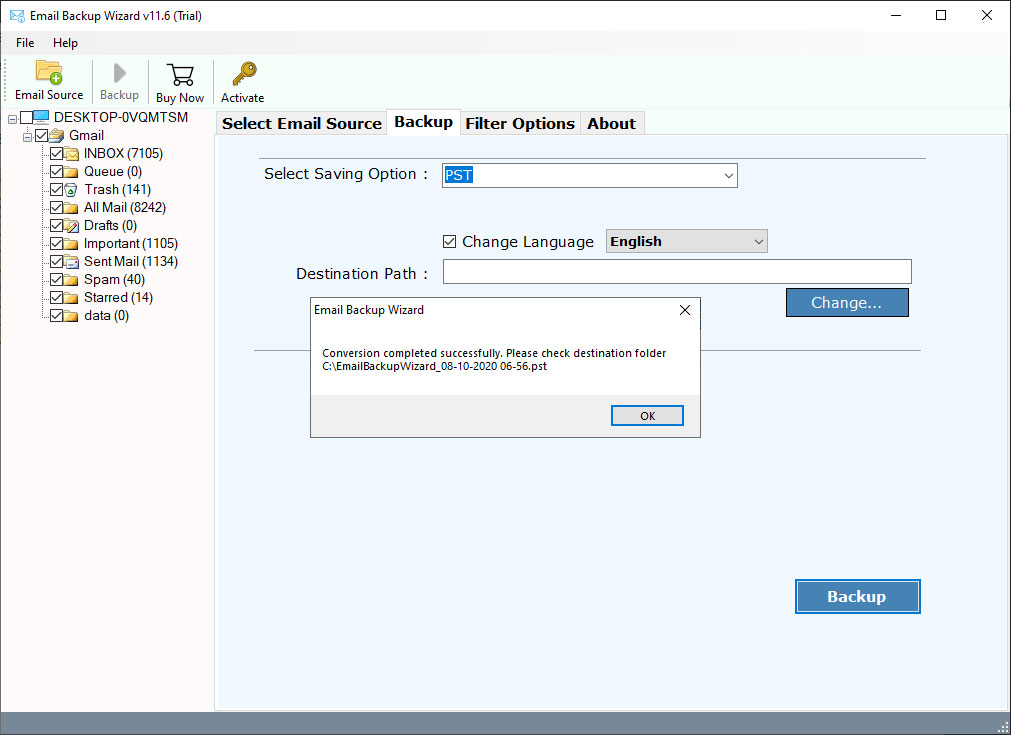Image resolution: width=1011 pixels, height=735 pixels.
Task: Click the data folder icon
Action: [x=72, y=316]
